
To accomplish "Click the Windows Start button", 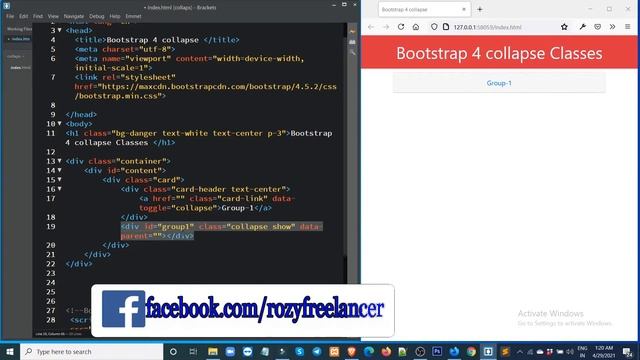I will click(x=10, y=351).
